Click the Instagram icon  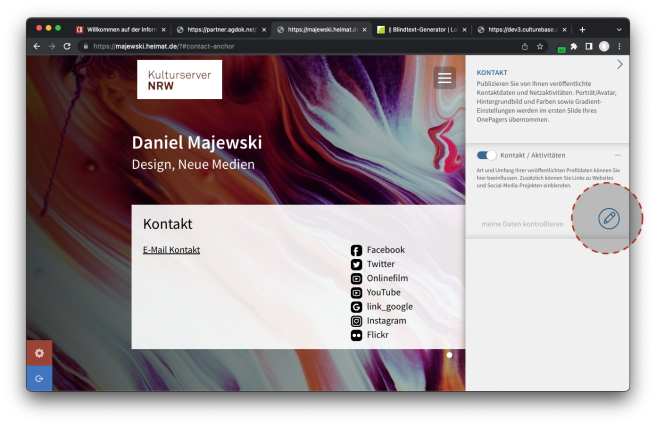(356, 321)
